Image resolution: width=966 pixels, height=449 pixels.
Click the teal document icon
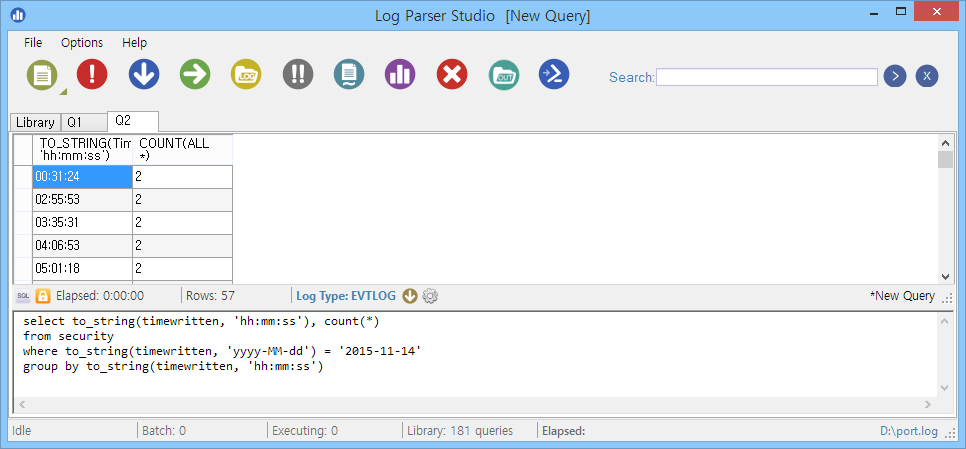pyautogui.click(x=349, y=75)
